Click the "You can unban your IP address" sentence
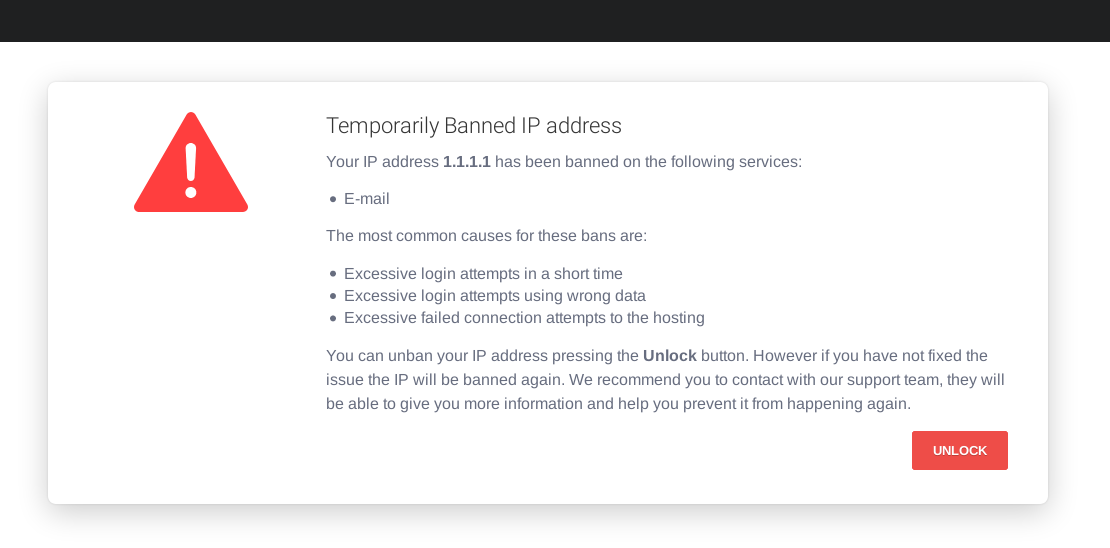 (431, 355)
